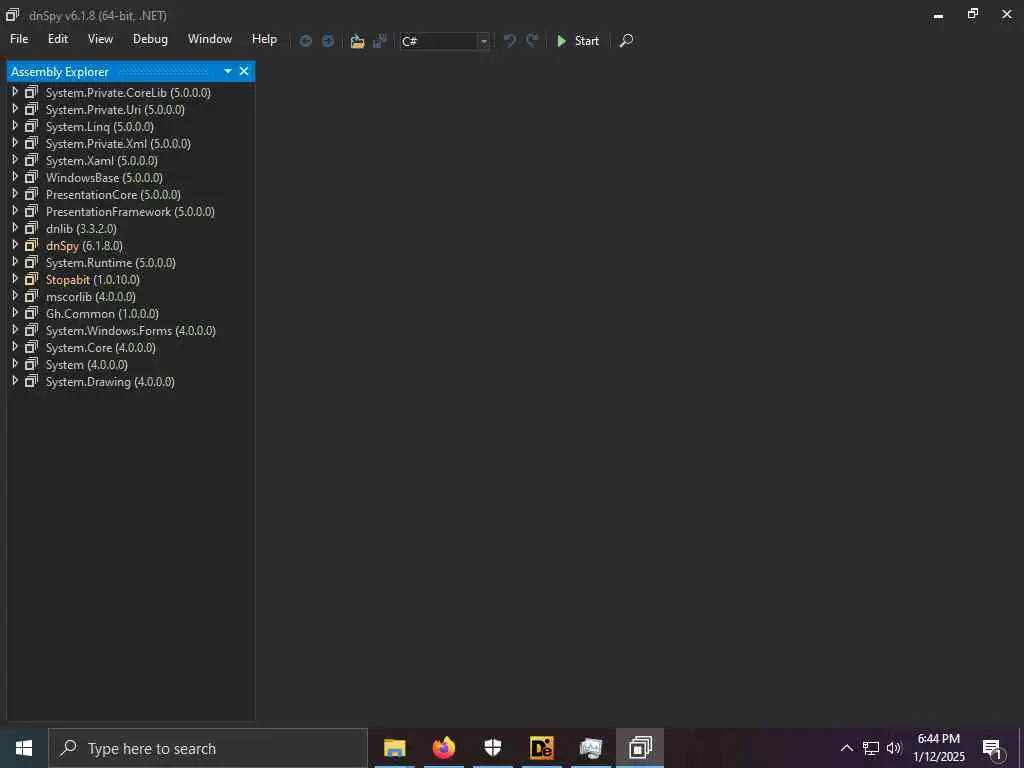The width and height of the screenshot is (1024, 768).
Task: Open the Window menu
Action: (210, 39)
